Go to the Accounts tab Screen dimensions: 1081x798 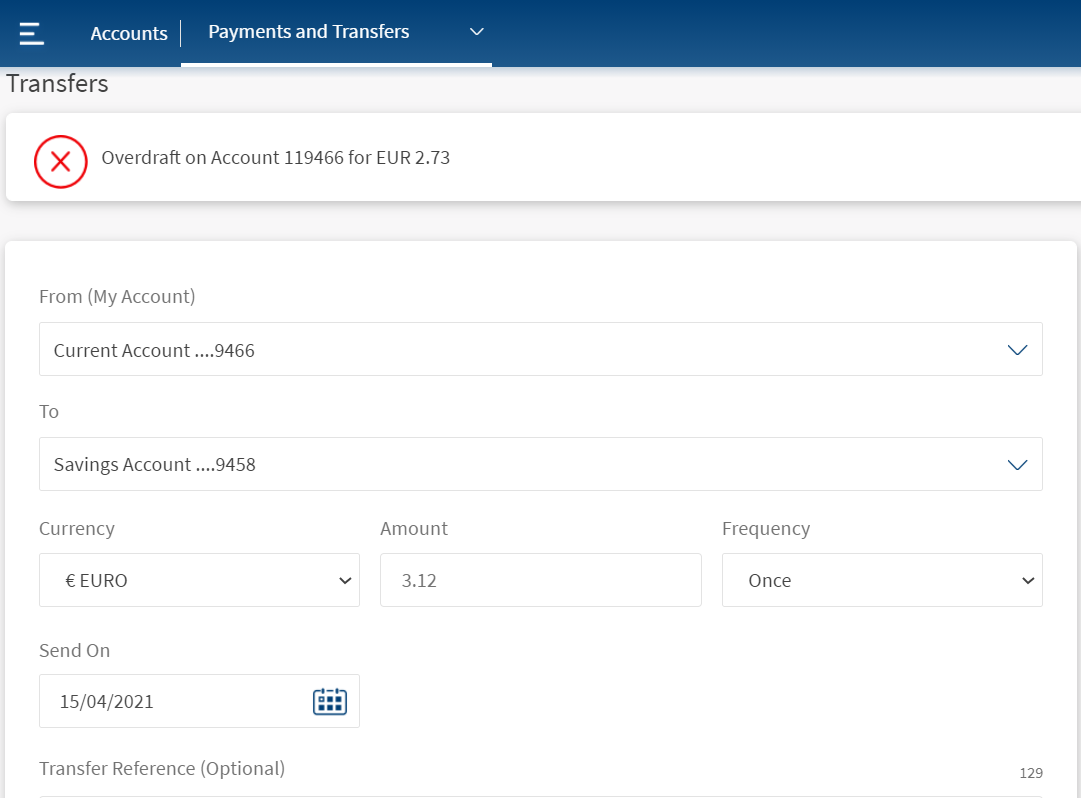(x=129, y=33)
